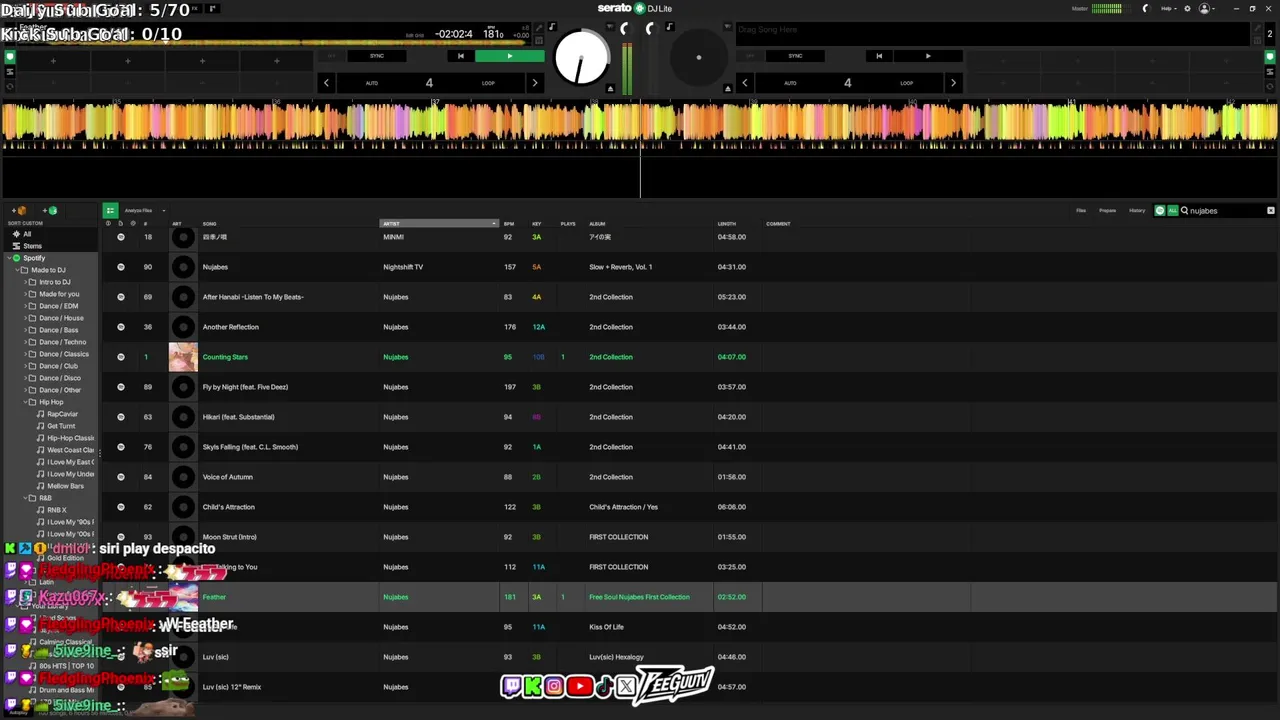
Task: Add second hot cue on left deck
Action: coord(127,61)
